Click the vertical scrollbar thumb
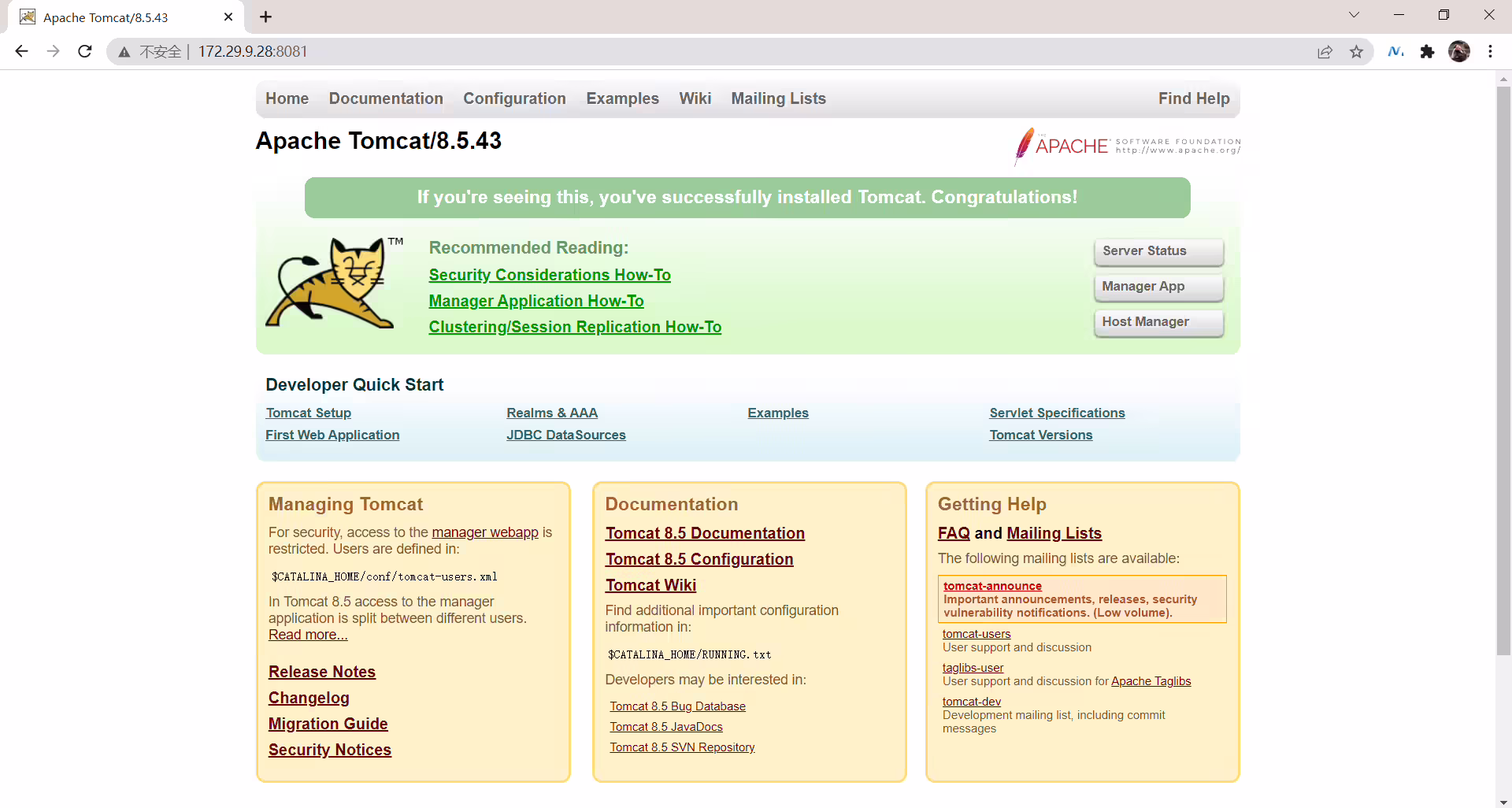The width and height of the screenshot is (1512, 808). click(x=1503, y=370)
